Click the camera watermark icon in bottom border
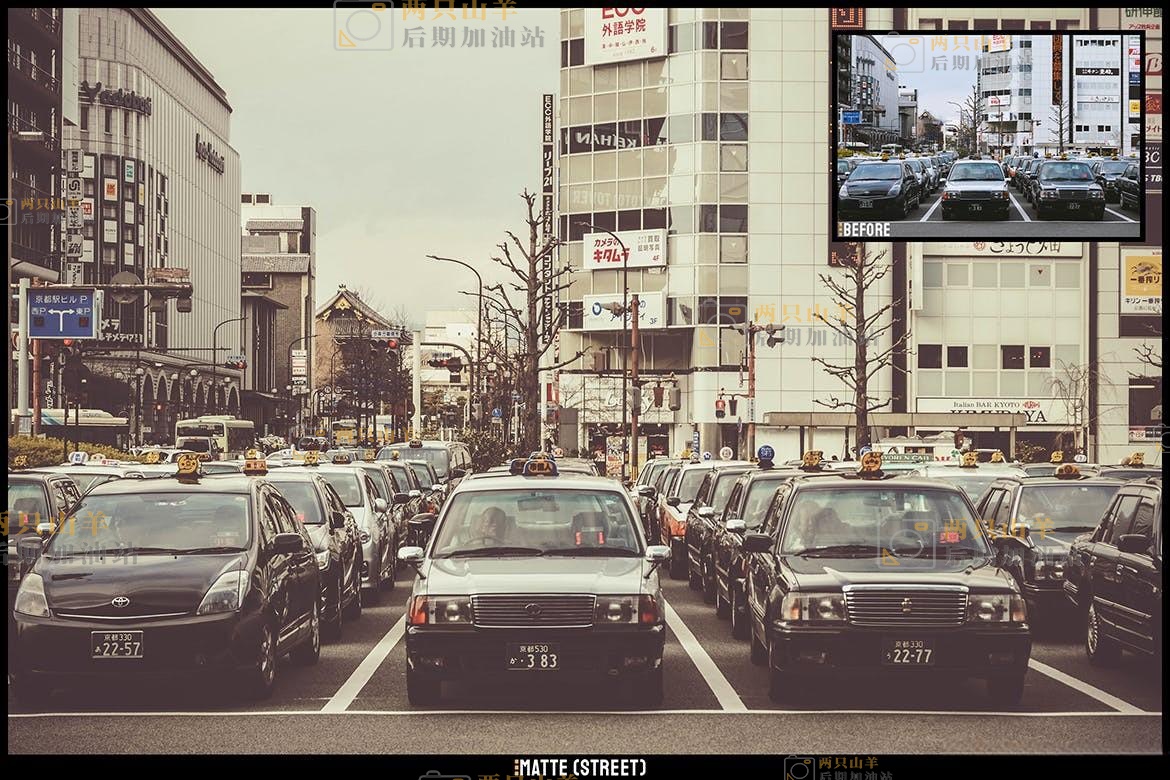This screenshot has height=780, width=1170. (798, 769)
